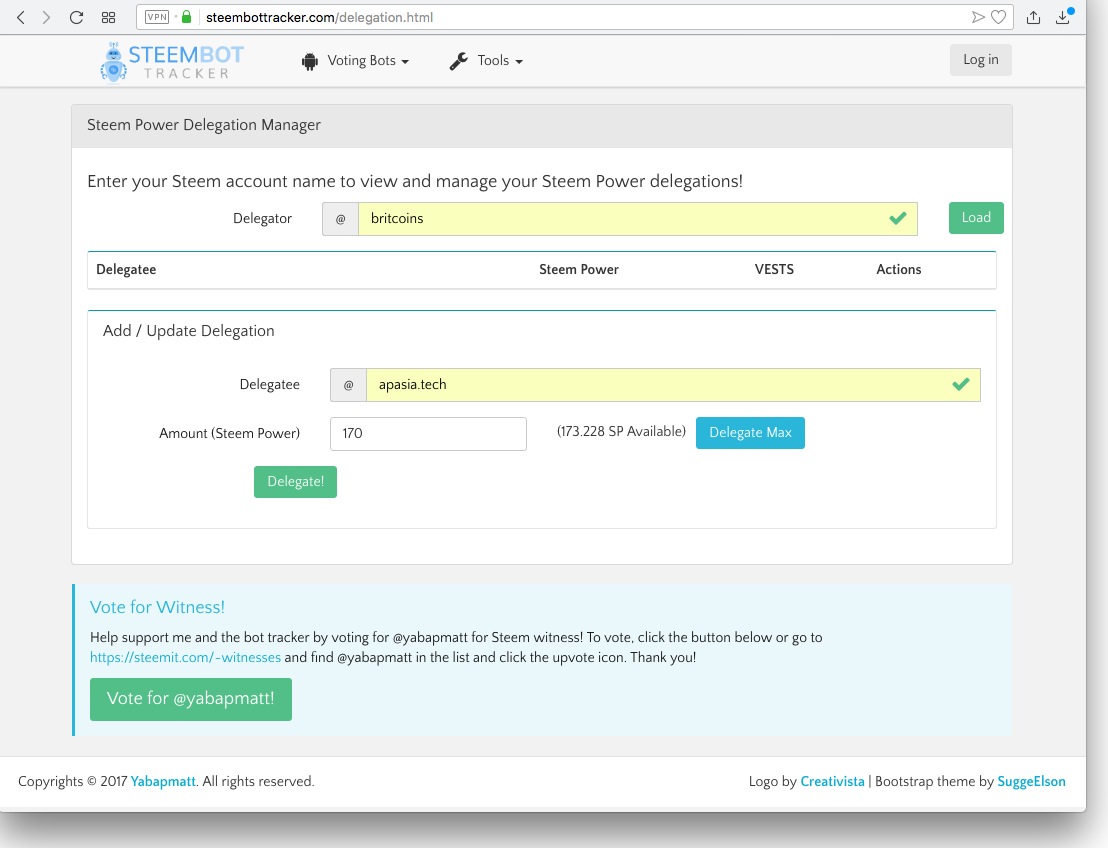Click the green checkmark in Delegatee field

(960, 384)
